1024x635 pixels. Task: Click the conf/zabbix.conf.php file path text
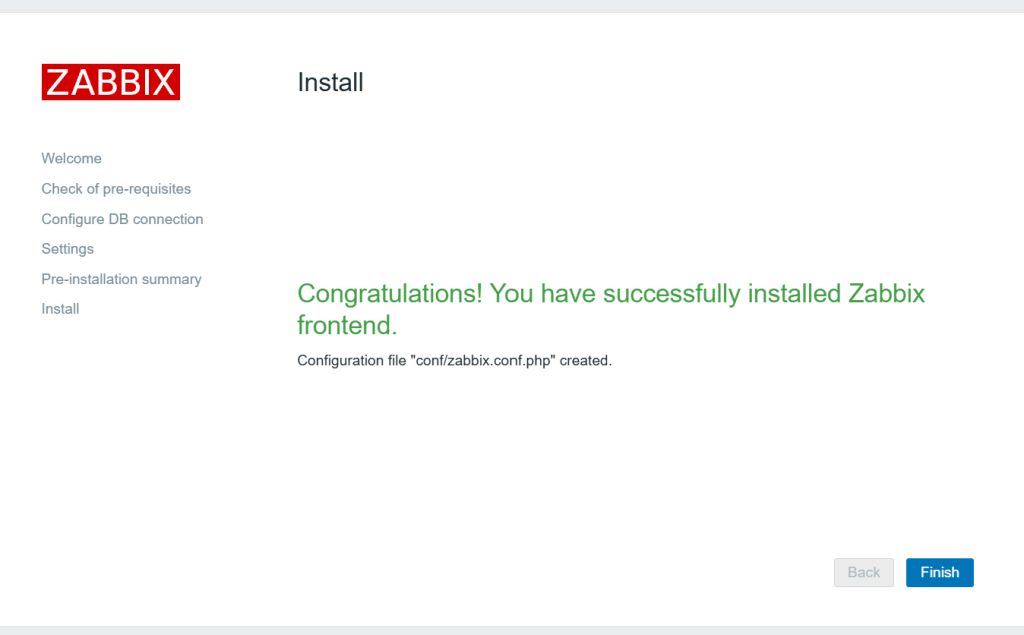coord(483,360)
